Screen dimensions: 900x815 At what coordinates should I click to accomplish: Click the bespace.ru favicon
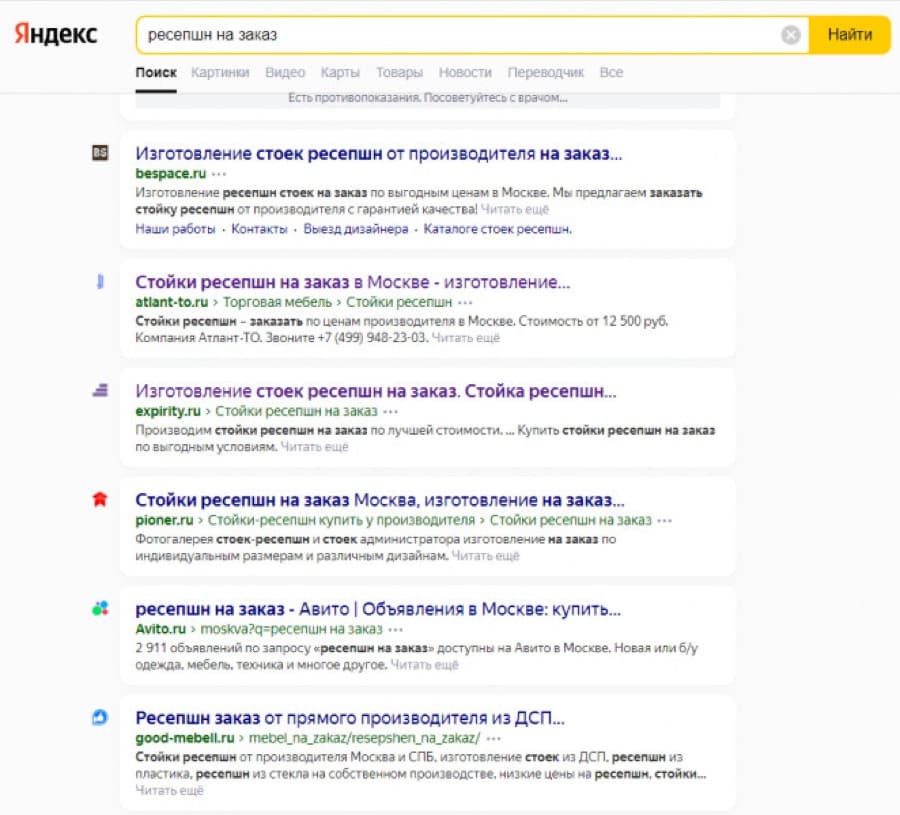[100, 153]
